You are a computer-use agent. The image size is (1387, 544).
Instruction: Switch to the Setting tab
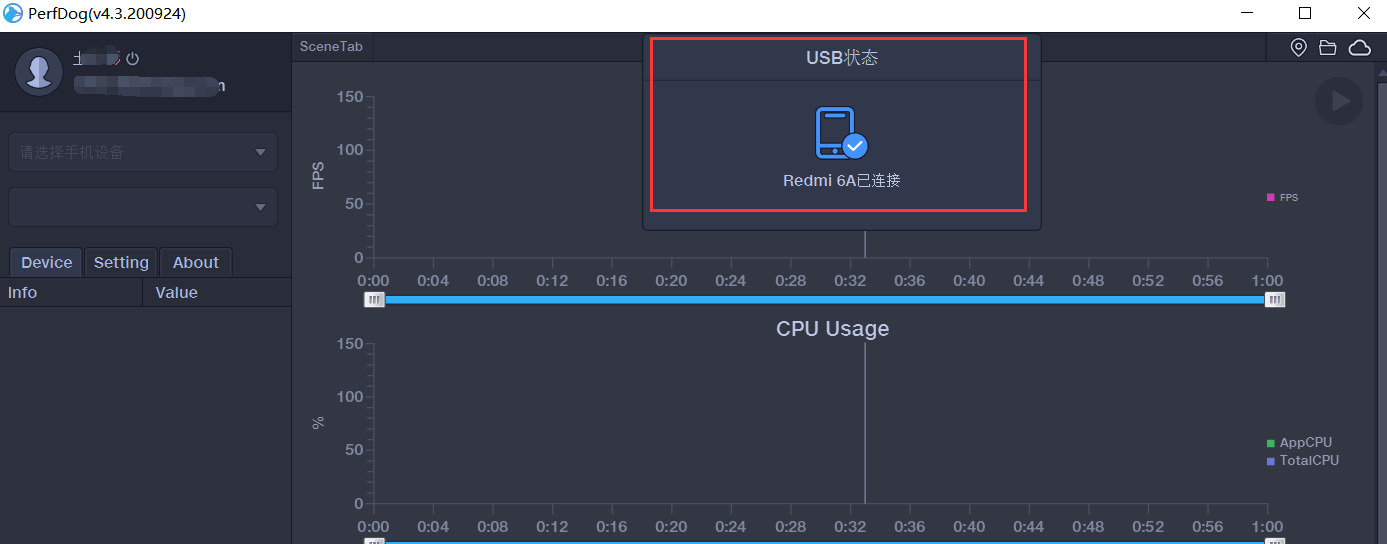[x=121, y=262]
